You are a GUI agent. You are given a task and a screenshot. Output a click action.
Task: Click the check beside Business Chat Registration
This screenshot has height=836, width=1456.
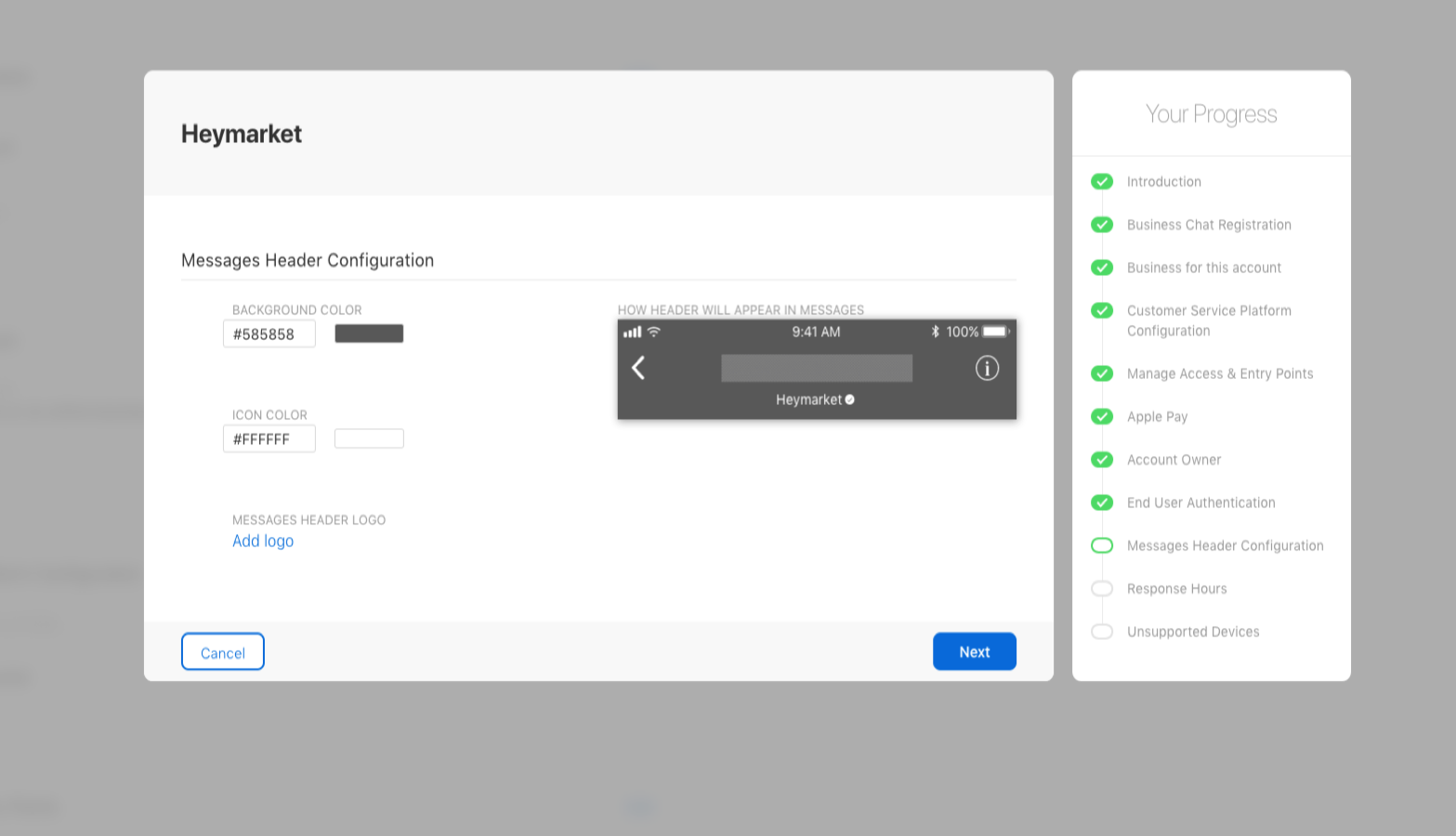pos(1102,224)
